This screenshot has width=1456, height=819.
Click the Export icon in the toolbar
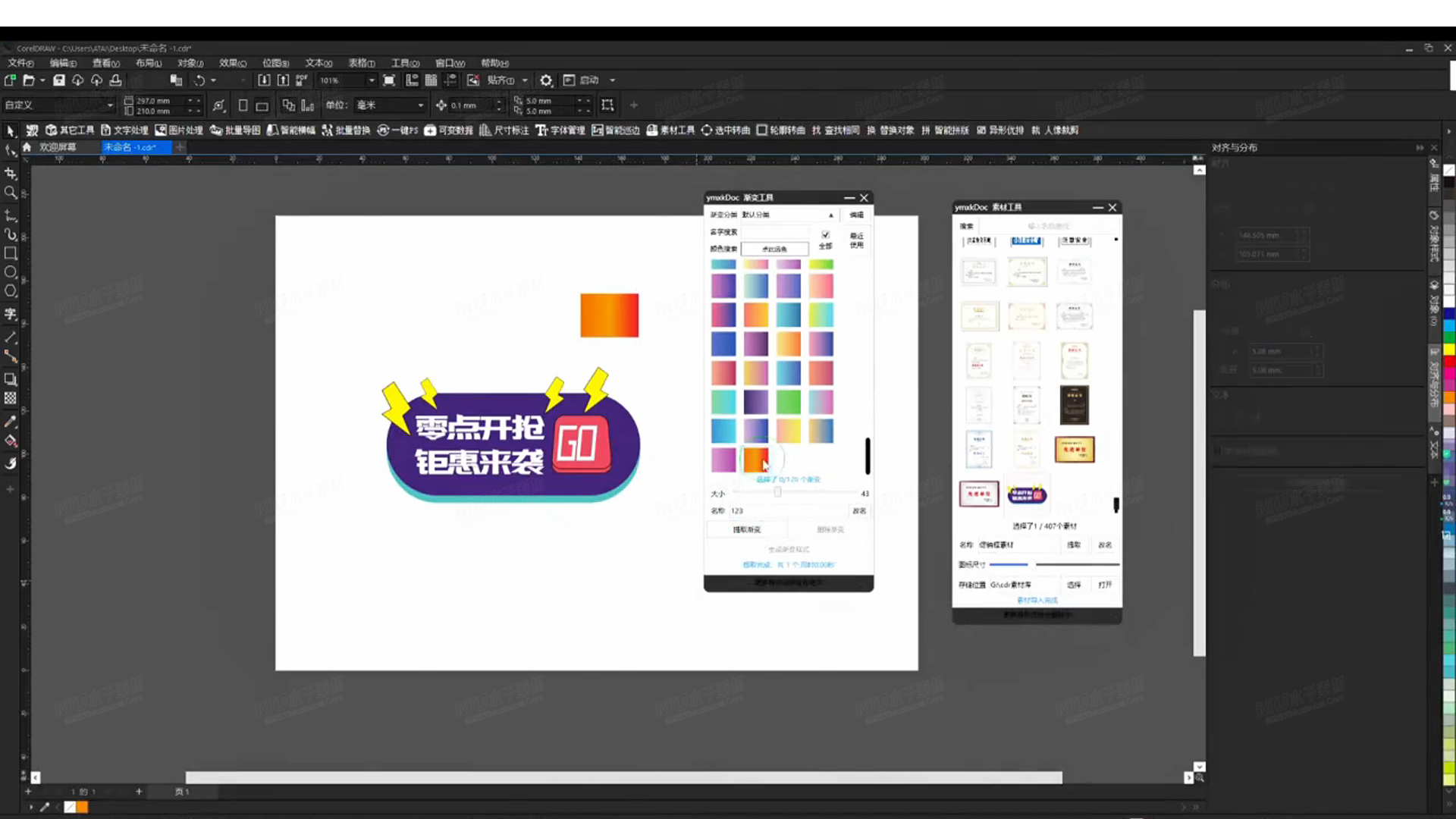(283, 80)
